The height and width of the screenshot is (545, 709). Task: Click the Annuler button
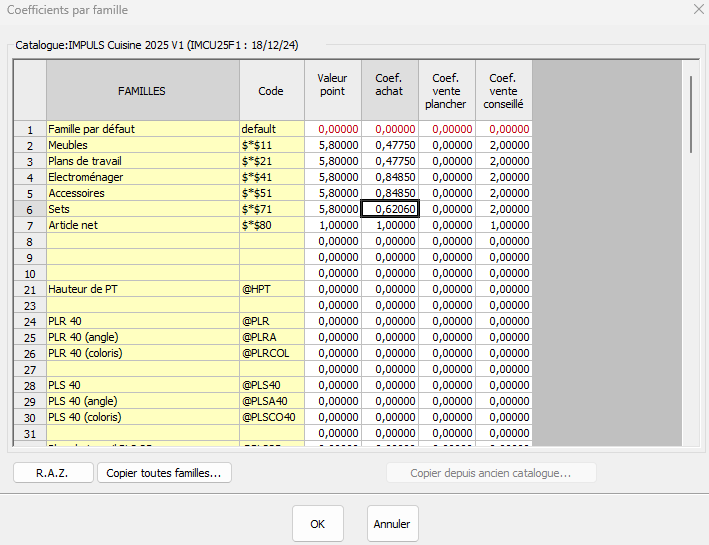[392, 524]
